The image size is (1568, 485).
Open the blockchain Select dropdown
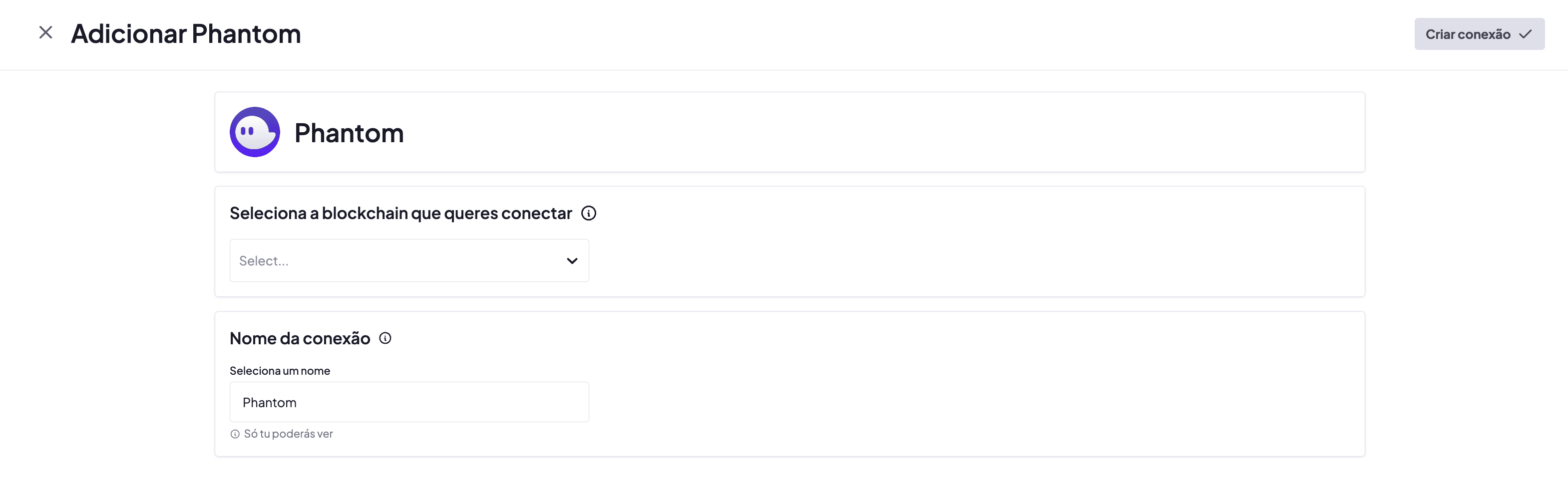click(x=408, y=260)
